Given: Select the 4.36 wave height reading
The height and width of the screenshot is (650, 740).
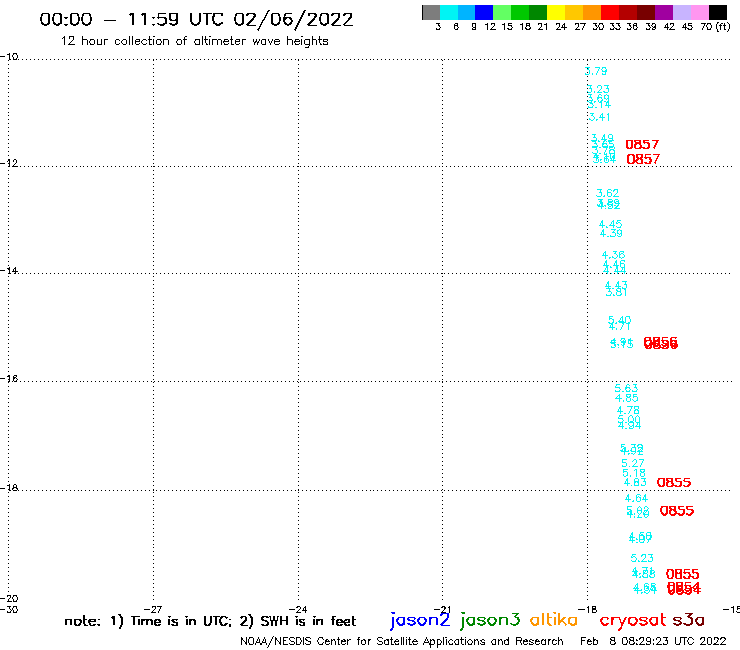Looking at the screenshot, I should click(x=614, y=255).
